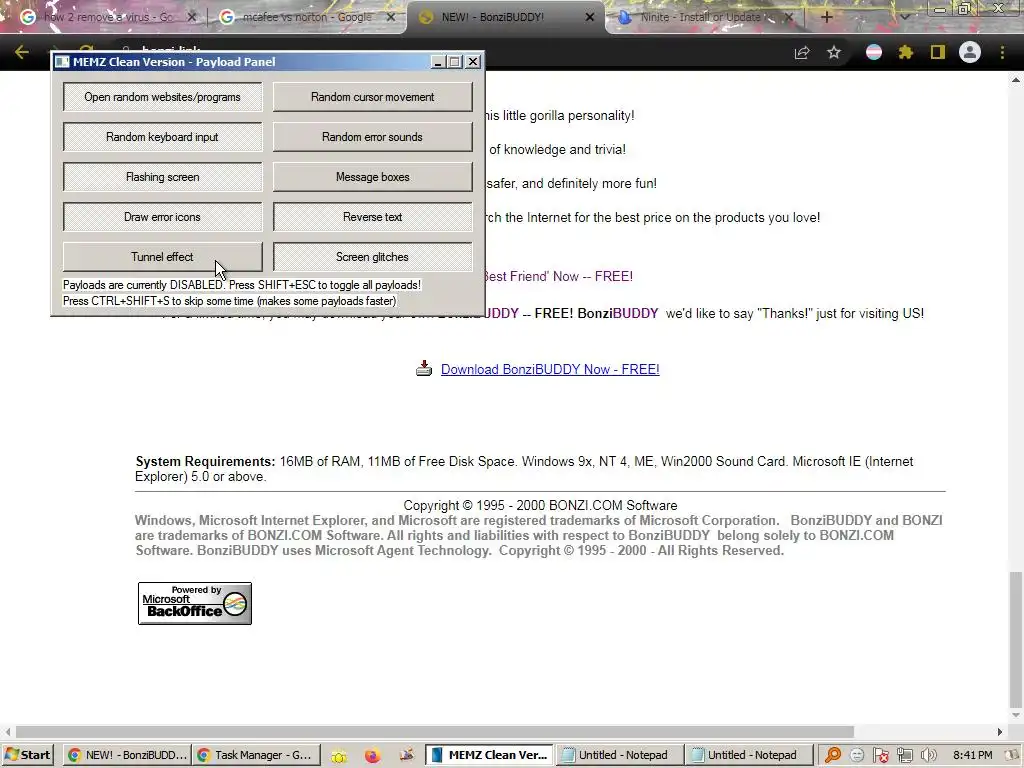Image resolution: width=1024 pixels, height=768 pixels.
Task: Toggle the Chrome side panel icon
Action: pos(938,52)
